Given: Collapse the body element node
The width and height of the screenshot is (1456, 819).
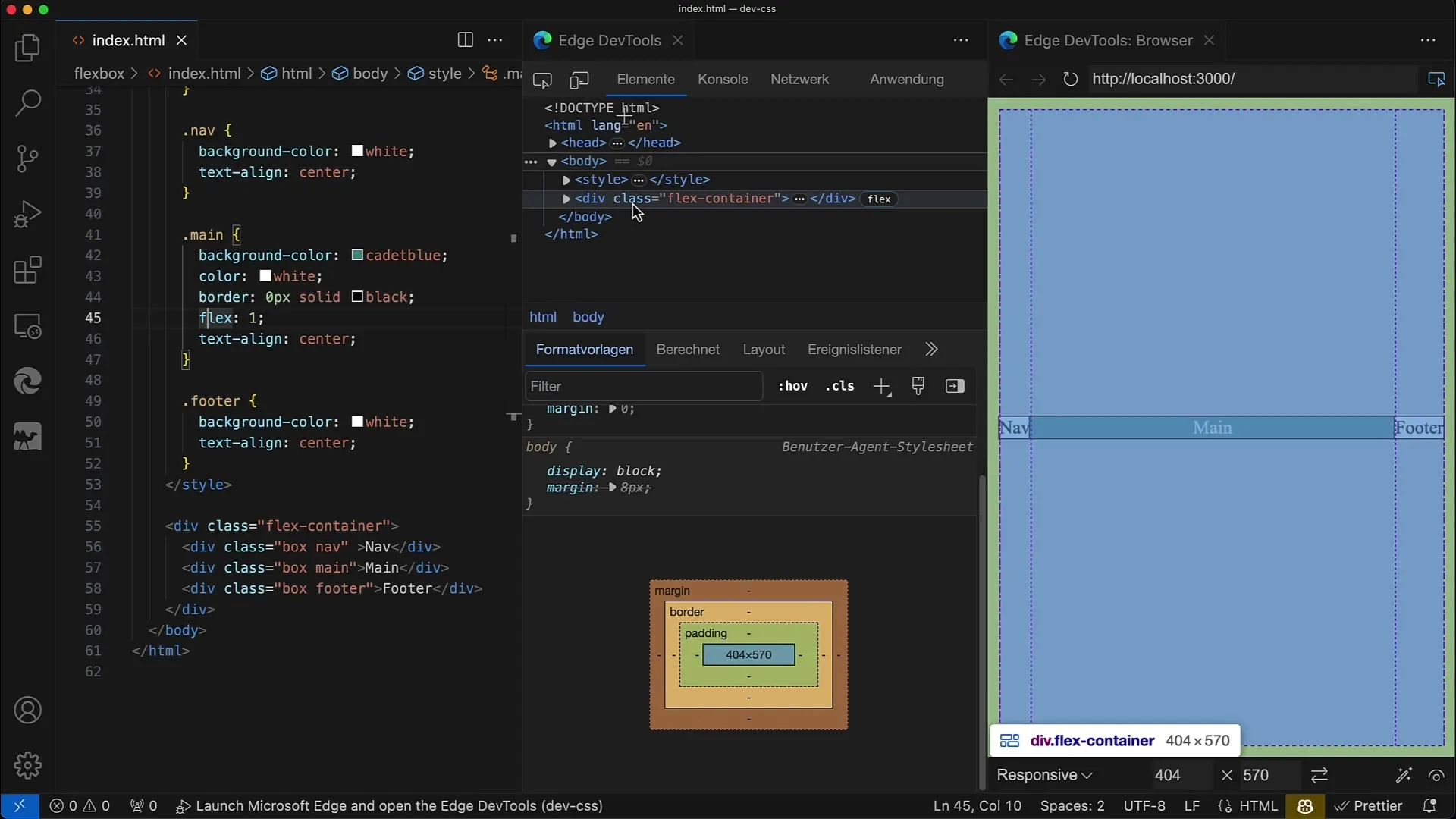Looking at the screenshot, I should [552, 162].
